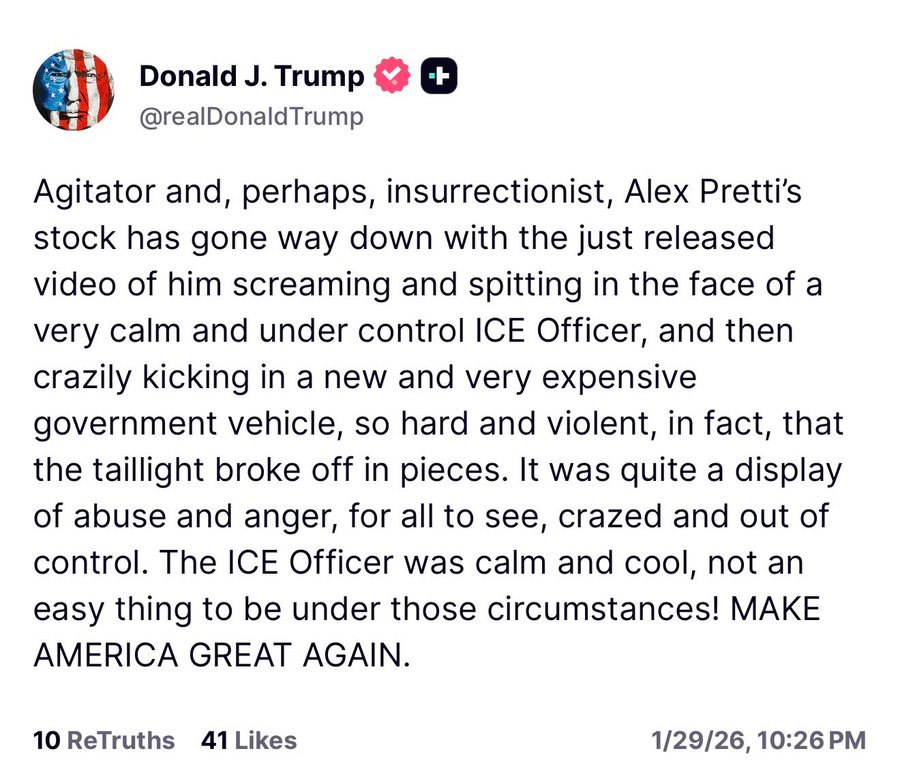900x779 pixels.
Task: Click the closing MAKE AMERICA GREAT AGAIN text
Action: tap(222, 654)
